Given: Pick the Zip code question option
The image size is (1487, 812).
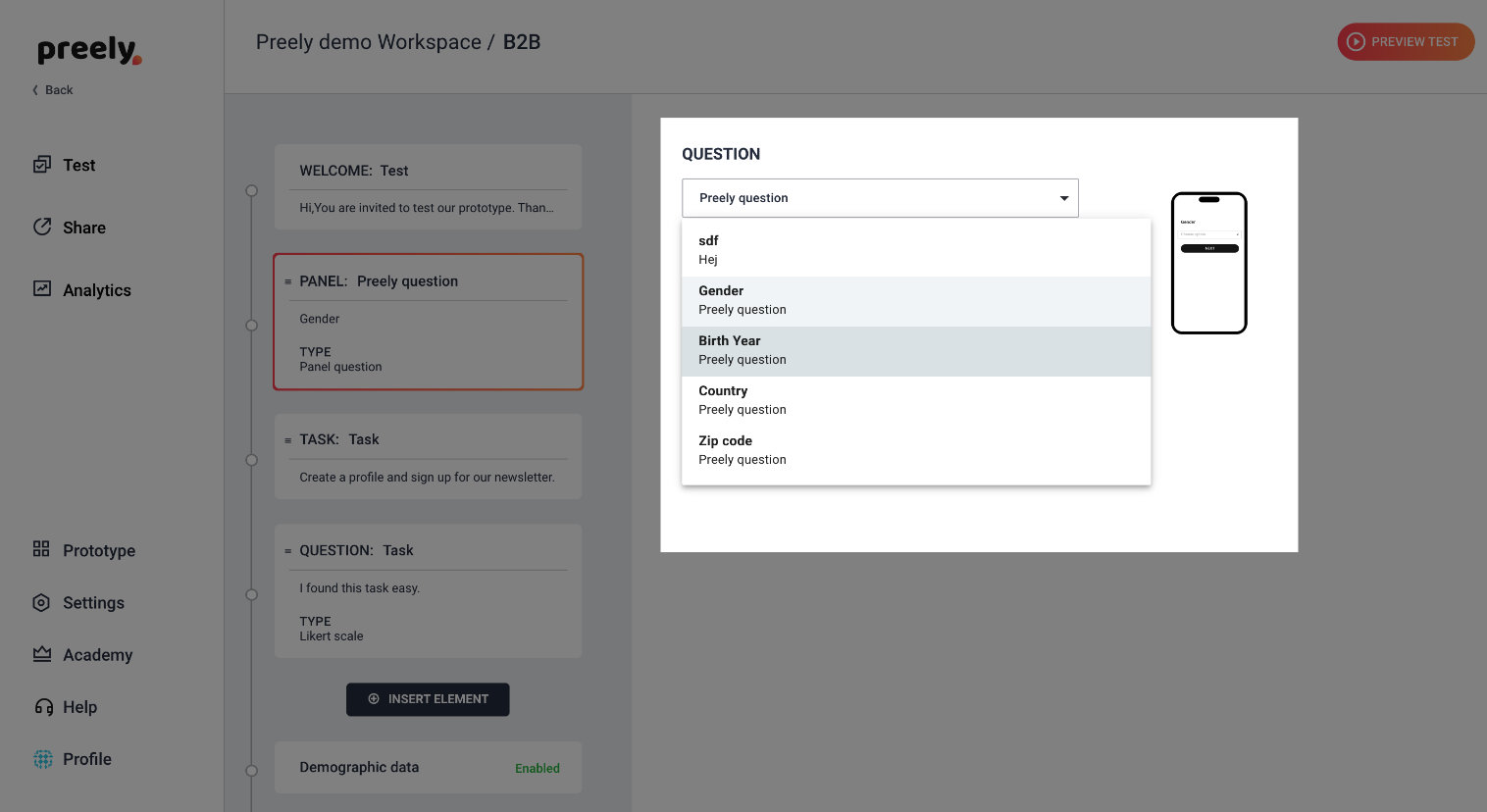Looking at the screenshot, I should [916, 451].
